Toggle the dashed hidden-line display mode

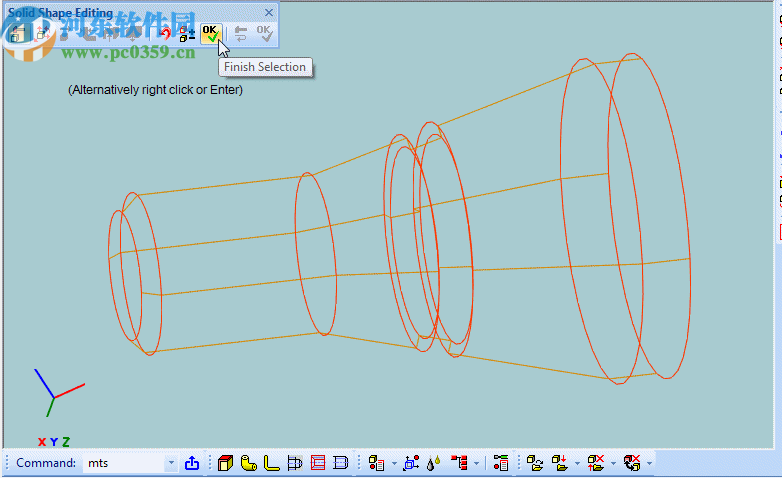pyautogui.click(x=341, y=463)
